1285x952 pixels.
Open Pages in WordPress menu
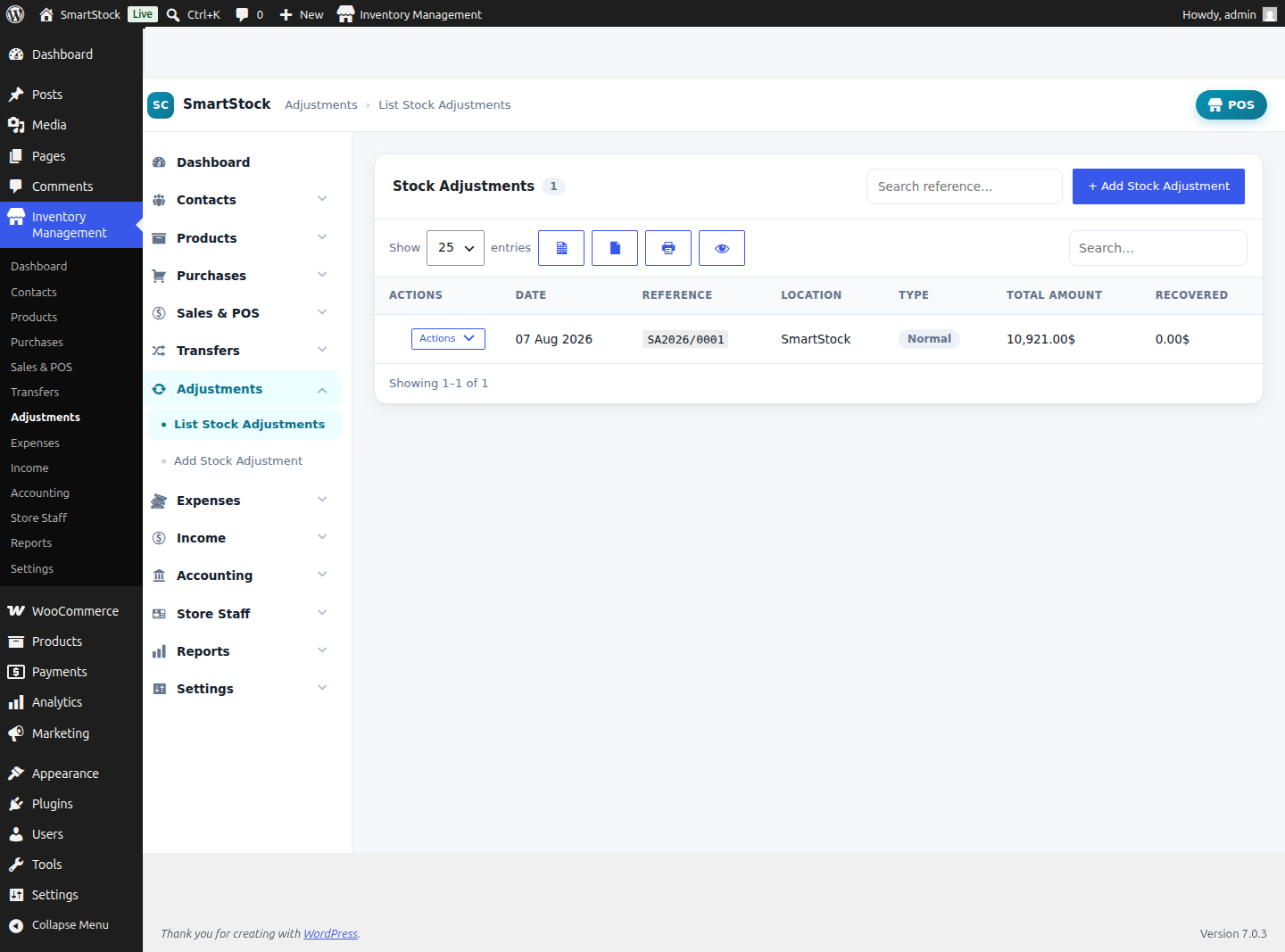click(x=71, y=156)
